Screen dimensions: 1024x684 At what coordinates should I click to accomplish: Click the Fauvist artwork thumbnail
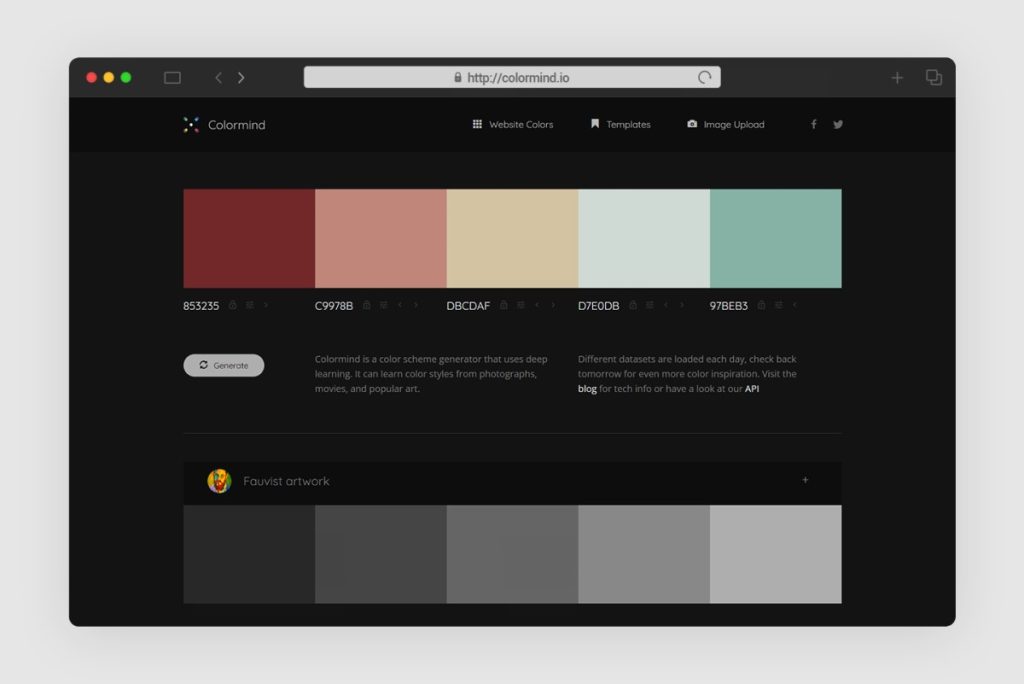tap(219, 481)
